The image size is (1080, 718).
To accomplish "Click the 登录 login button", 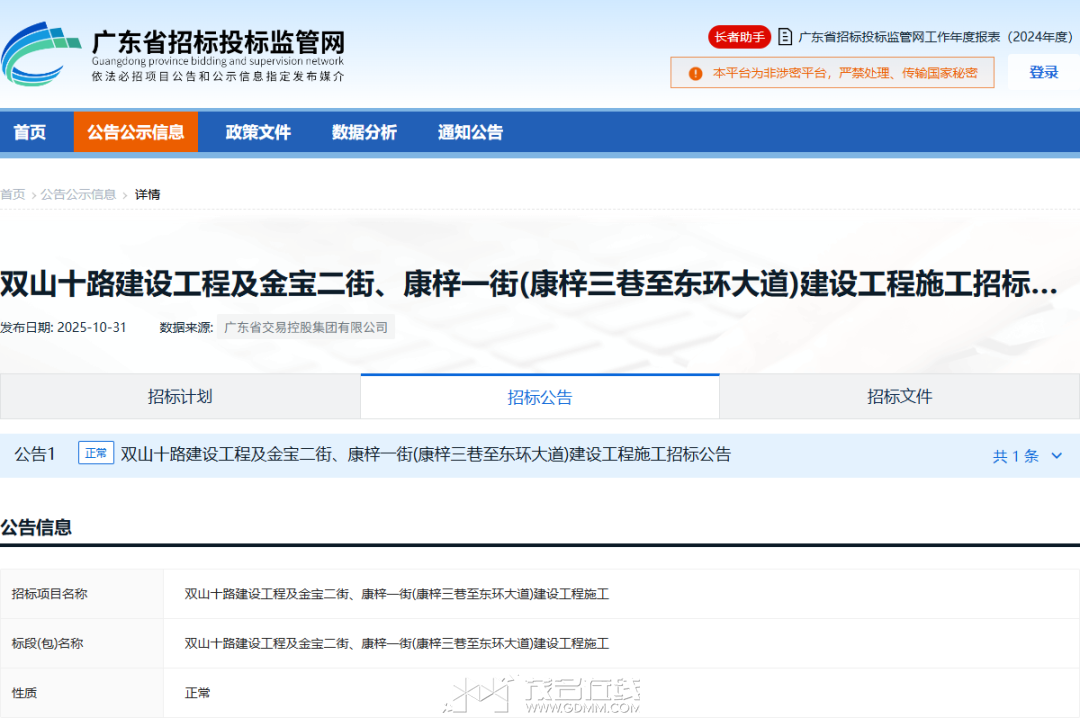I will (x=1043, y=72).
